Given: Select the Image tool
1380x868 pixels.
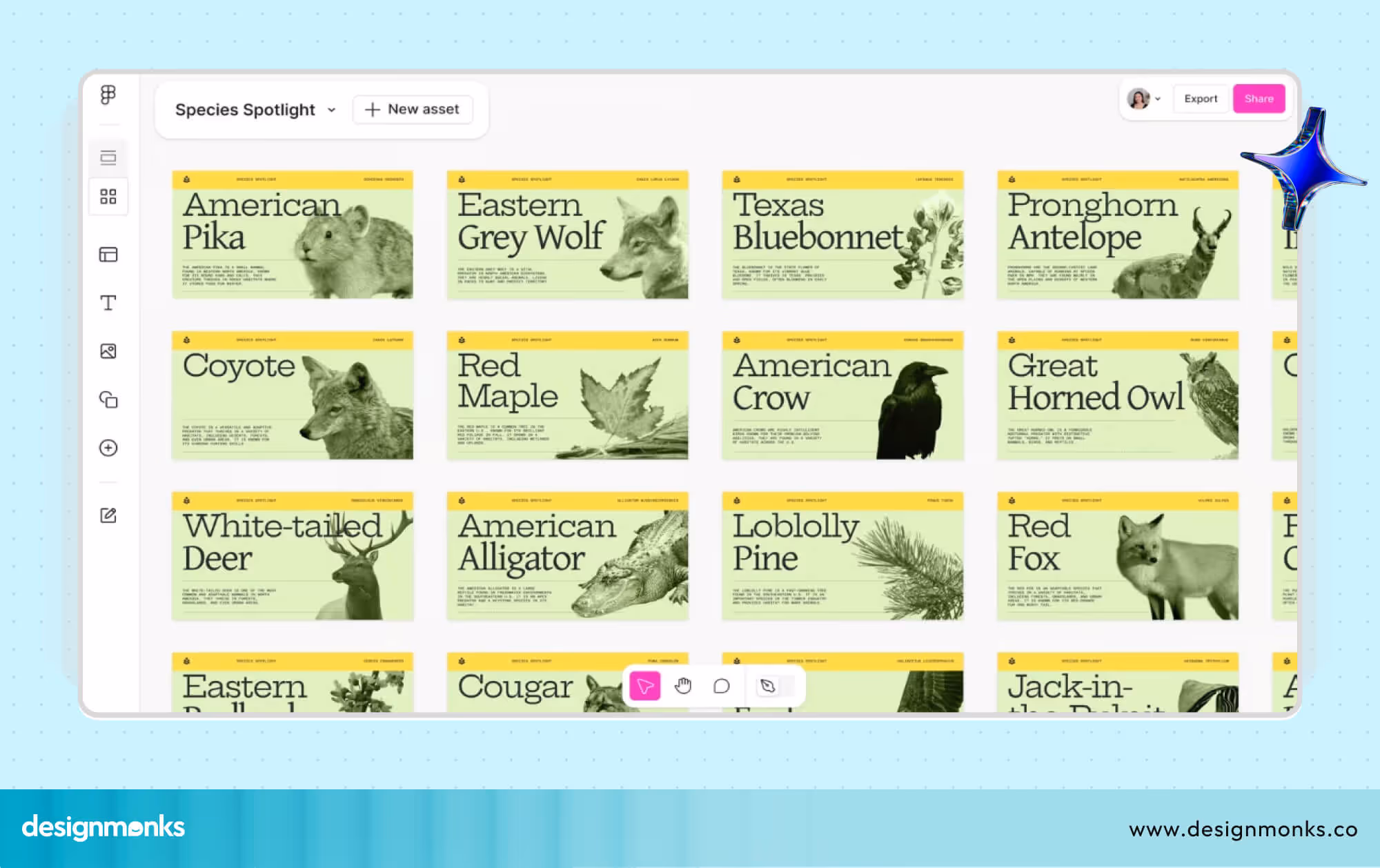Looking at the screenshot, I should [x=108, y=351].
